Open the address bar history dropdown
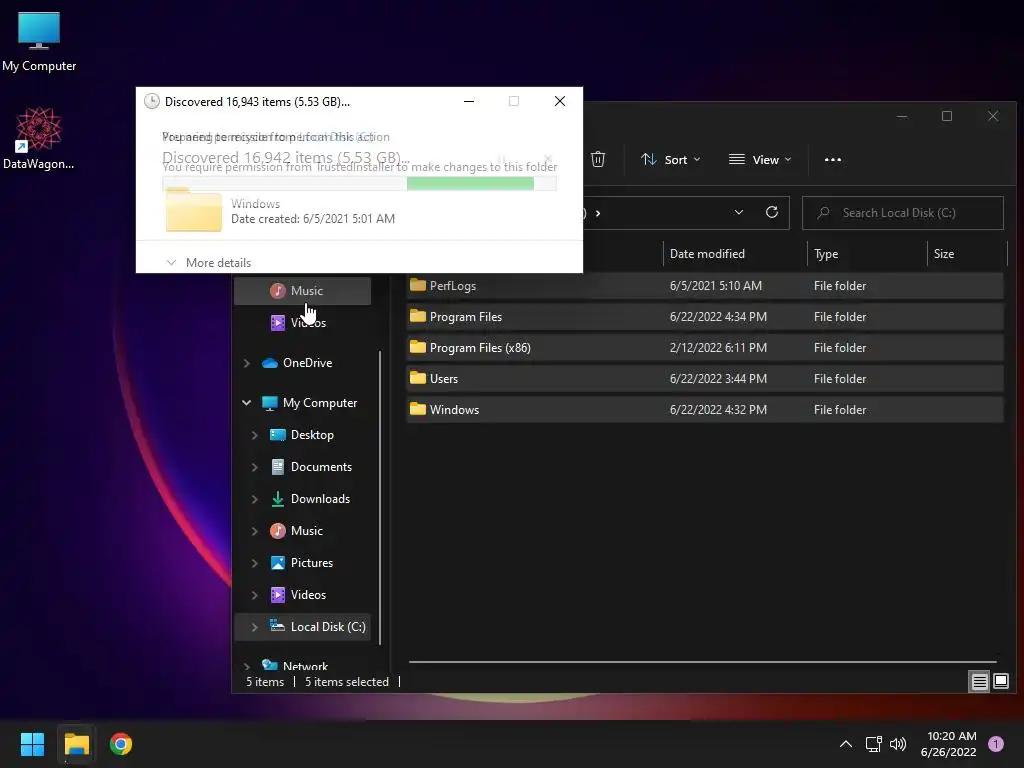Screen dimensions: 1024x768 pos(739,212)
